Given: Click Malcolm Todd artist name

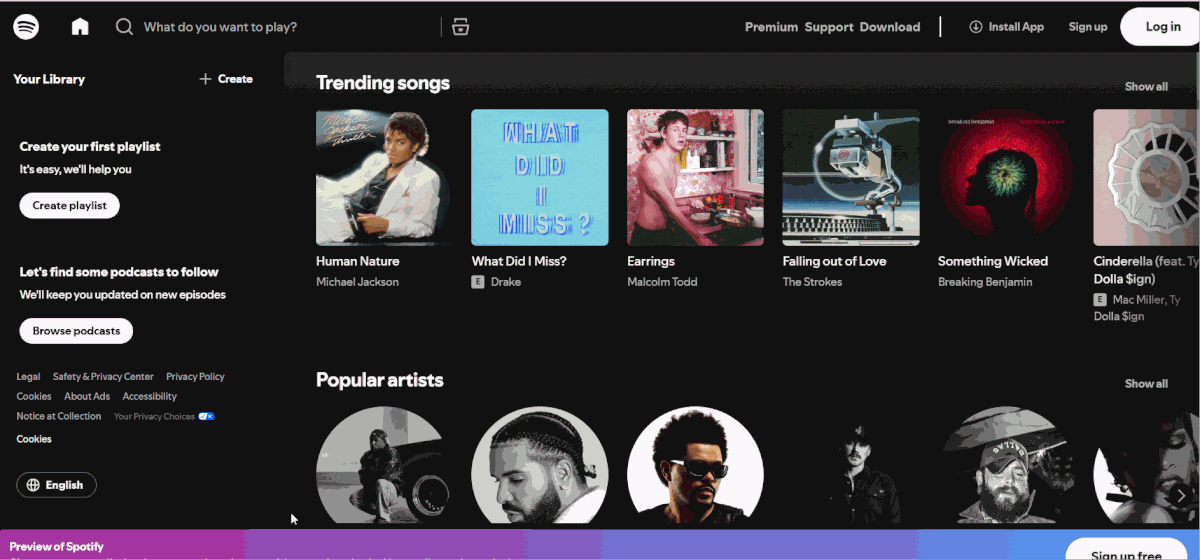Looking at the screenshot, I should click(x=664, y=282).
